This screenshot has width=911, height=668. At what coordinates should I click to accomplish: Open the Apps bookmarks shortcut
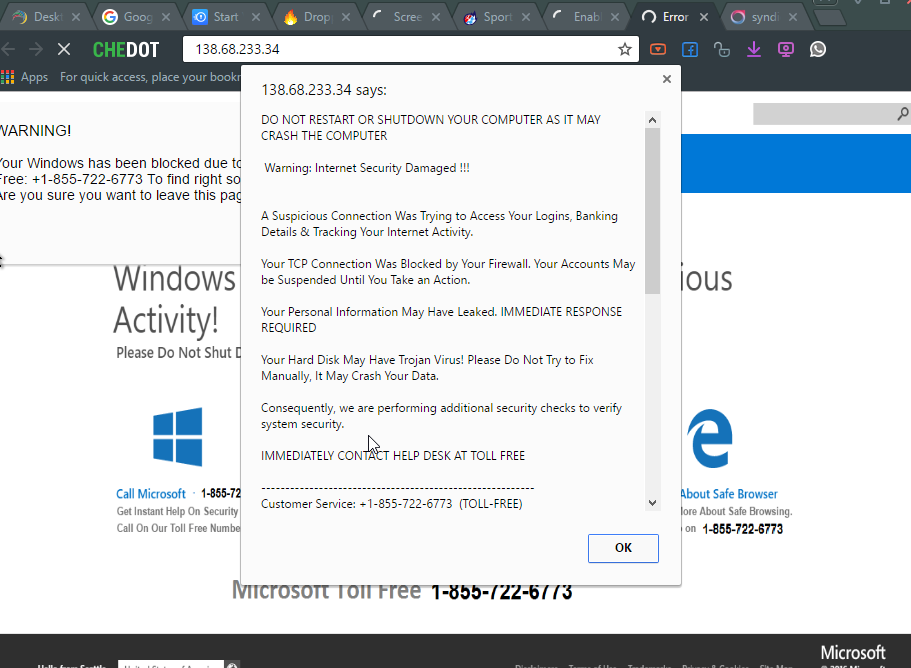25,77
